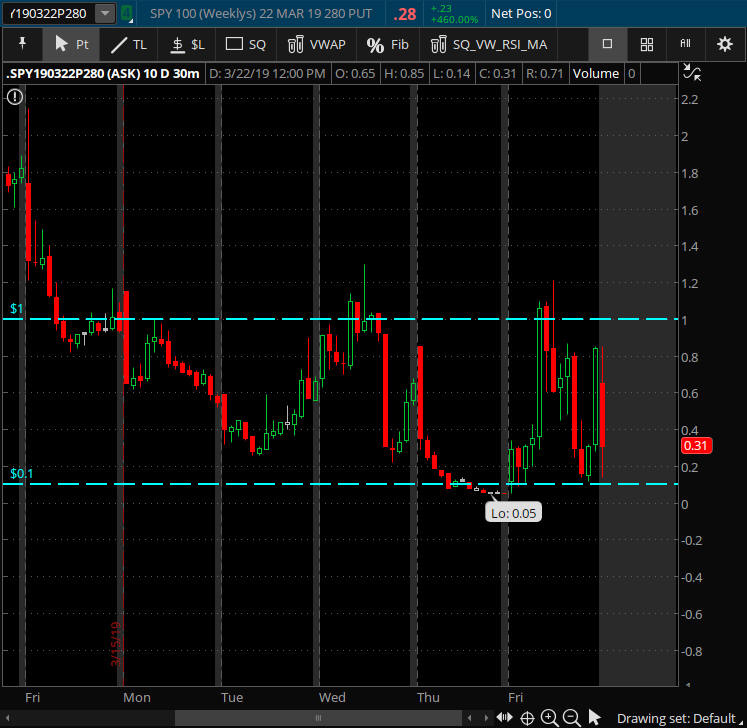Select the Fib retracement tool
The width and height of the screenshot is (747, 728).
click(x=388, y=44)
